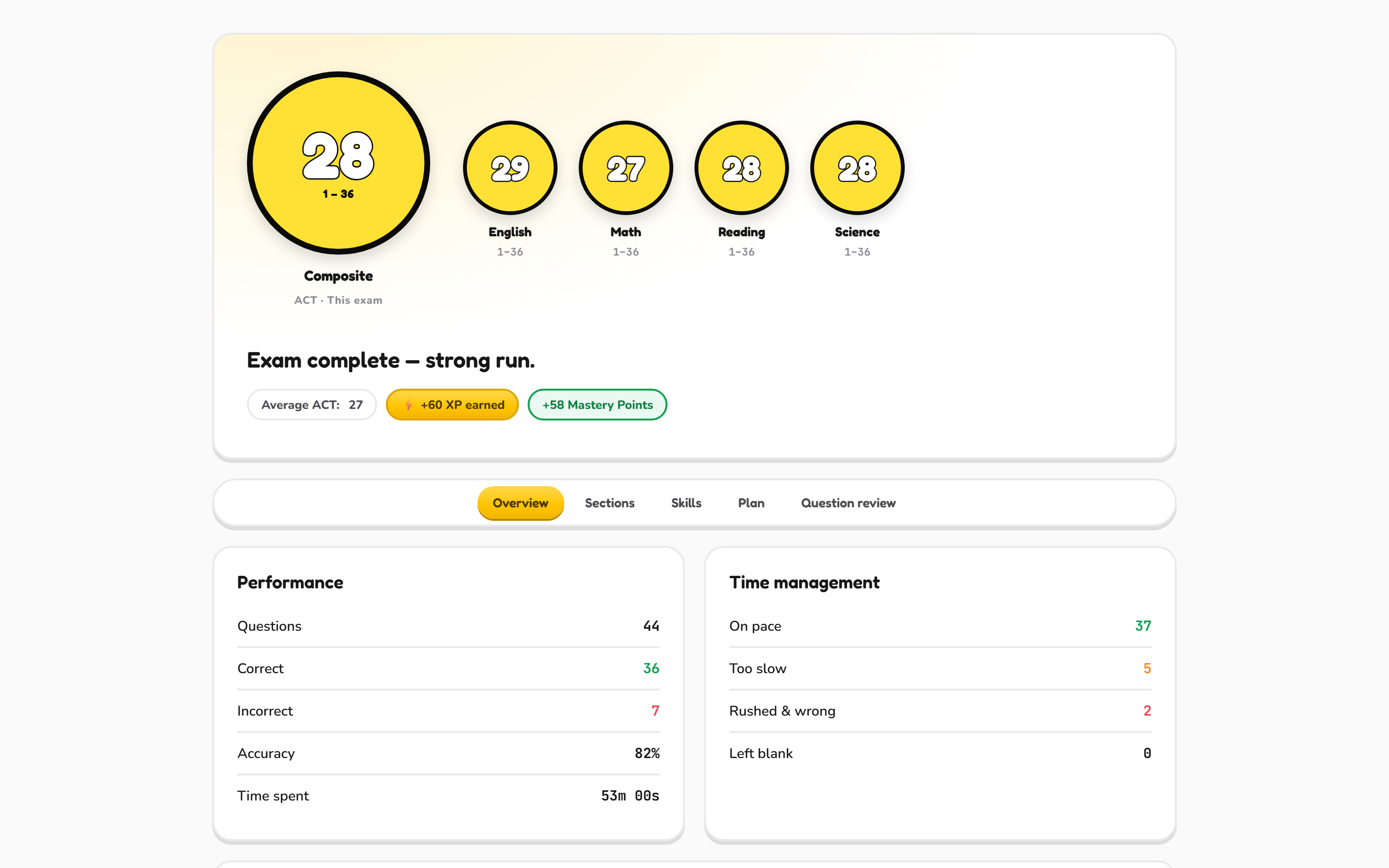Open the Sections tab
1389x868 pixels.
pyautogui.click(x=610, y=503)
